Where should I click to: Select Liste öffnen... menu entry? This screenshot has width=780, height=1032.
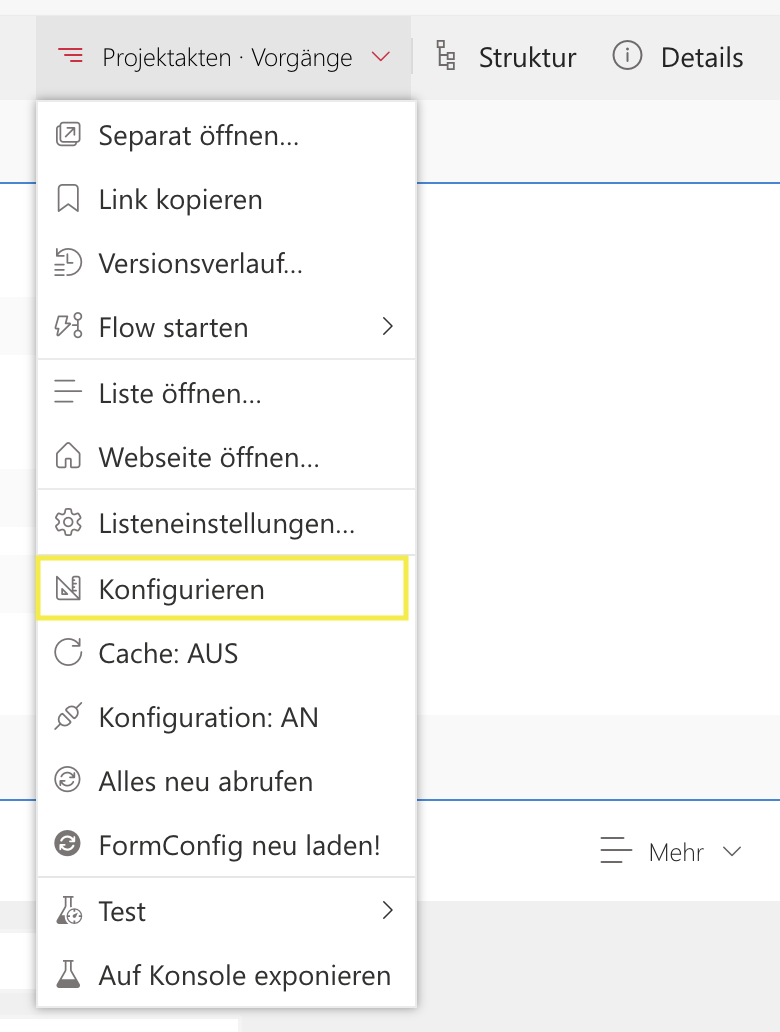tap(180, 393)
